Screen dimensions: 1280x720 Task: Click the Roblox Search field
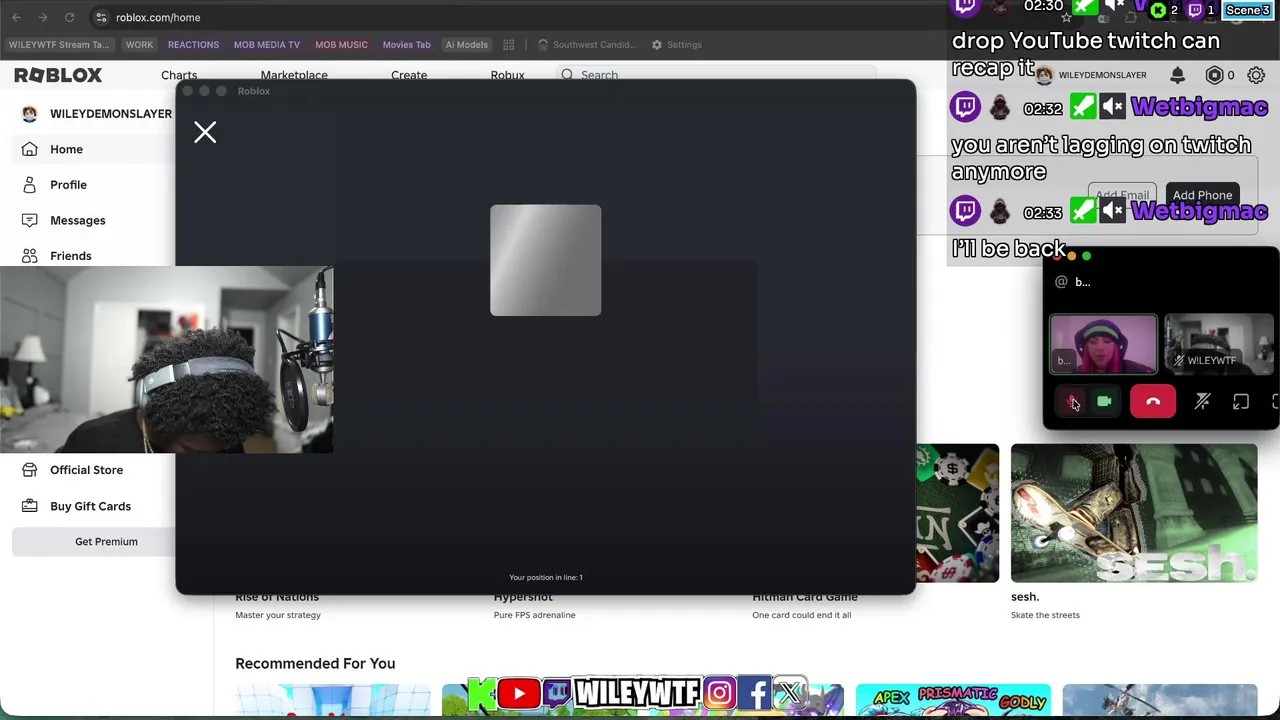click(x=715, y=75)
